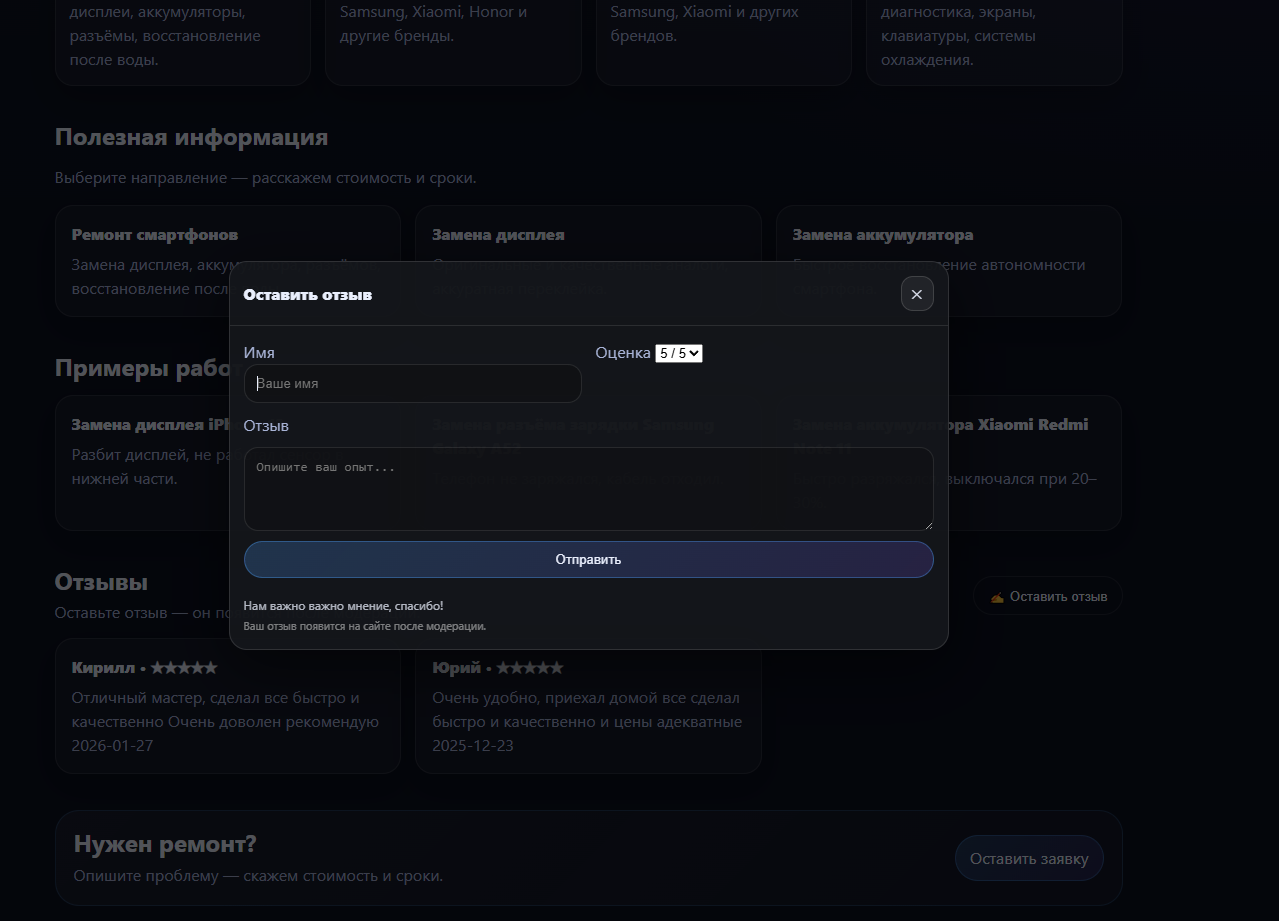Click the «Опишите ваш опыт...» review textarea
Screen dimensions: 1279x921
[588, 489]
